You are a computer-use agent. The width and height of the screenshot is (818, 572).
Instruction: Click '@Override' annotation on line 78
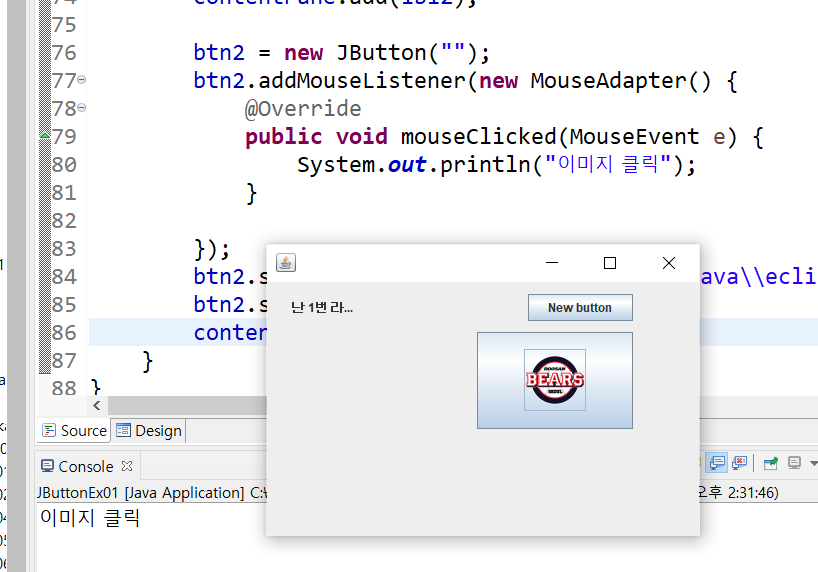coord(303,109)
